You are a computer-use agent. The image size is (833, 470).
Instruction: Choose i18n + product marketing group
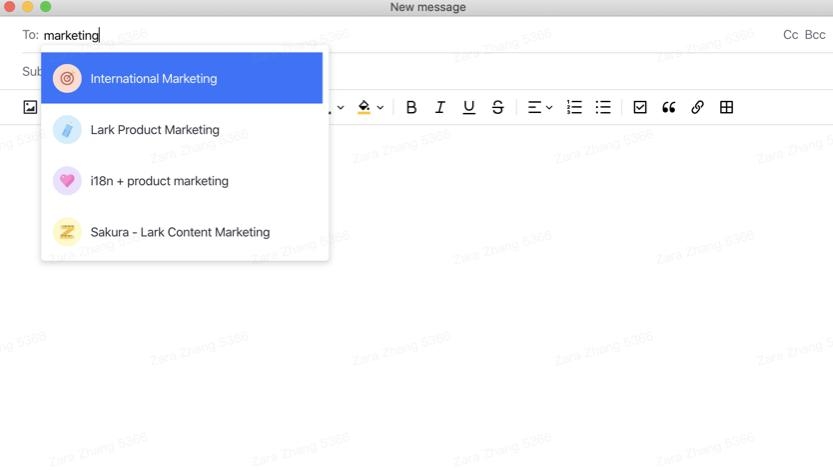click(182, 181)
